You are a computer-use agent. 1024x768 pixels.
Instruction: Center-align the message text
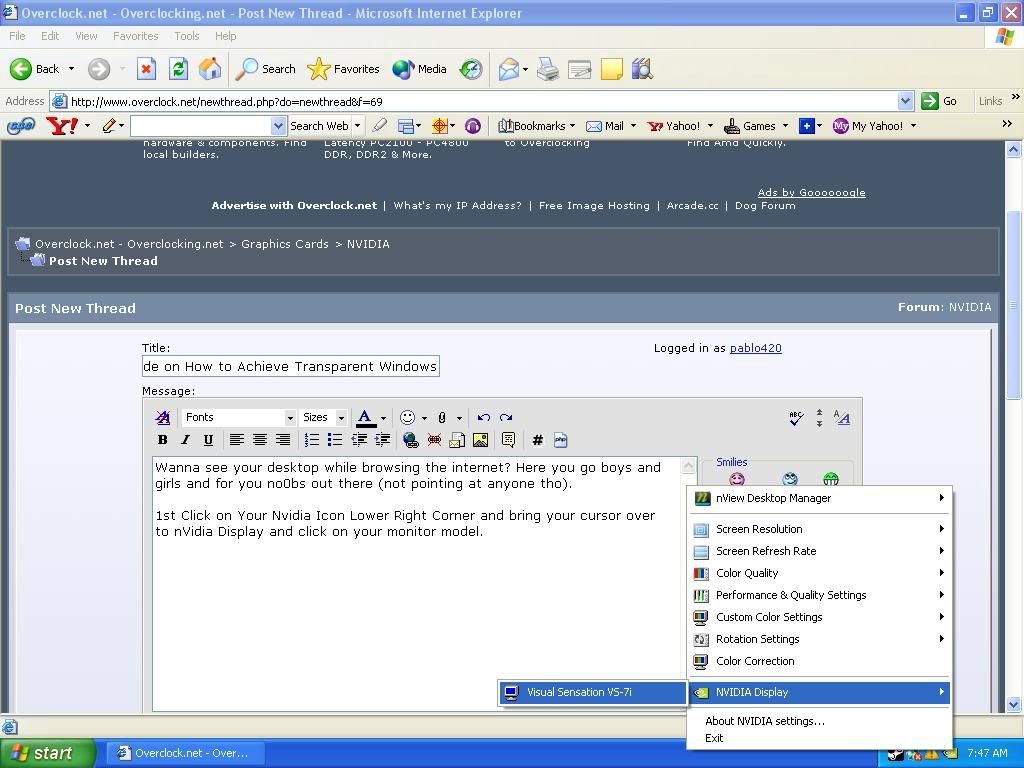pyautogui.click(x=259, y=440)
